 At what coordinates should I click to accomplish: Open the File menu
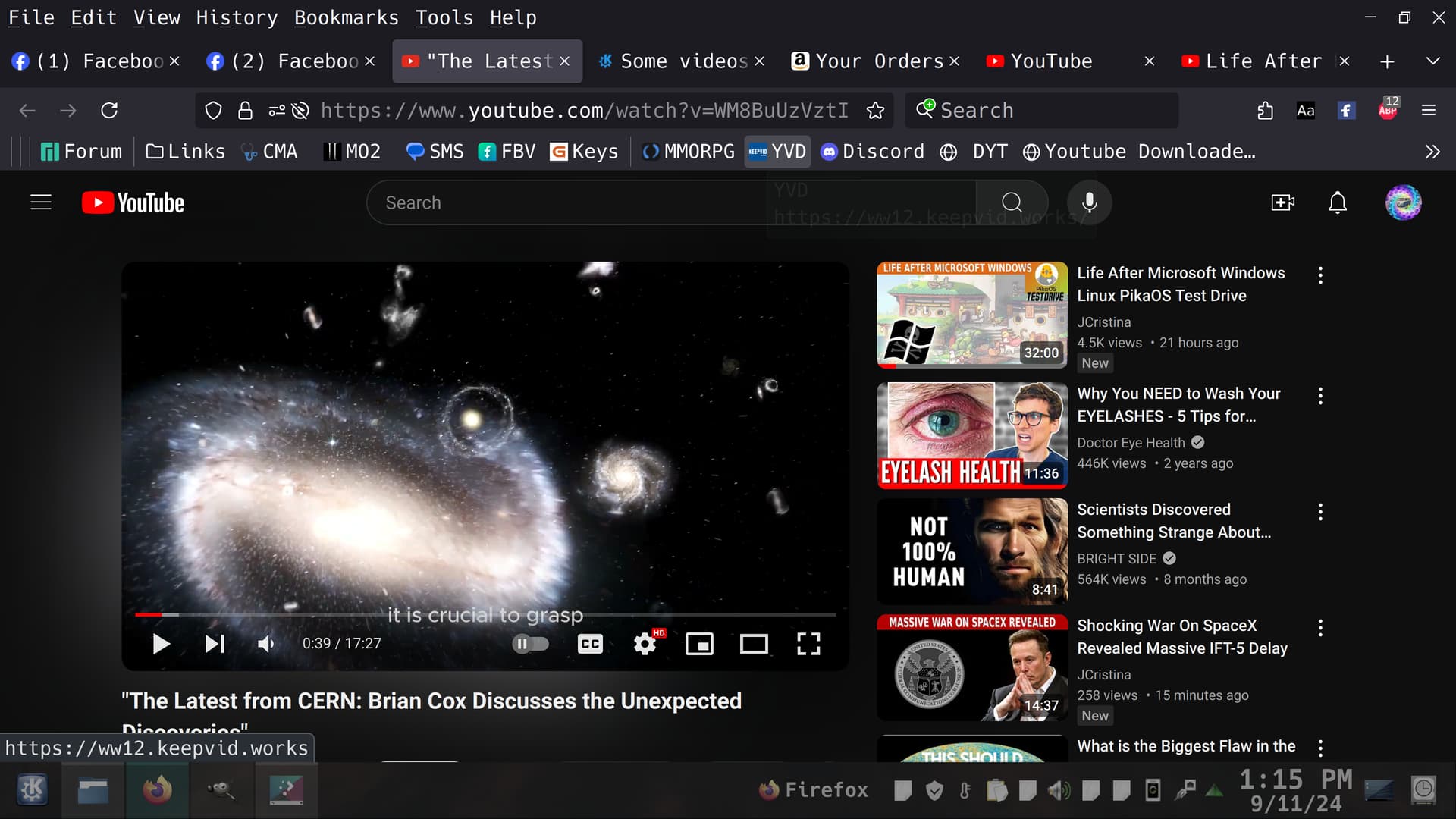point(31,17)
